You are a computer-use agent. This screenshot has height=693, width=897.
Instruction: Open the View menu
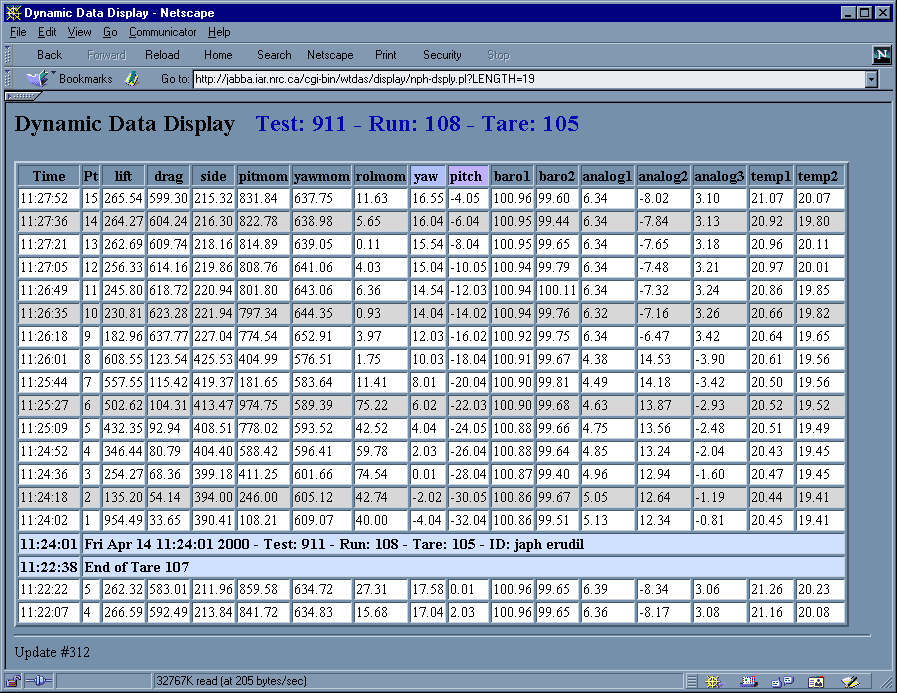click(79, 32)
